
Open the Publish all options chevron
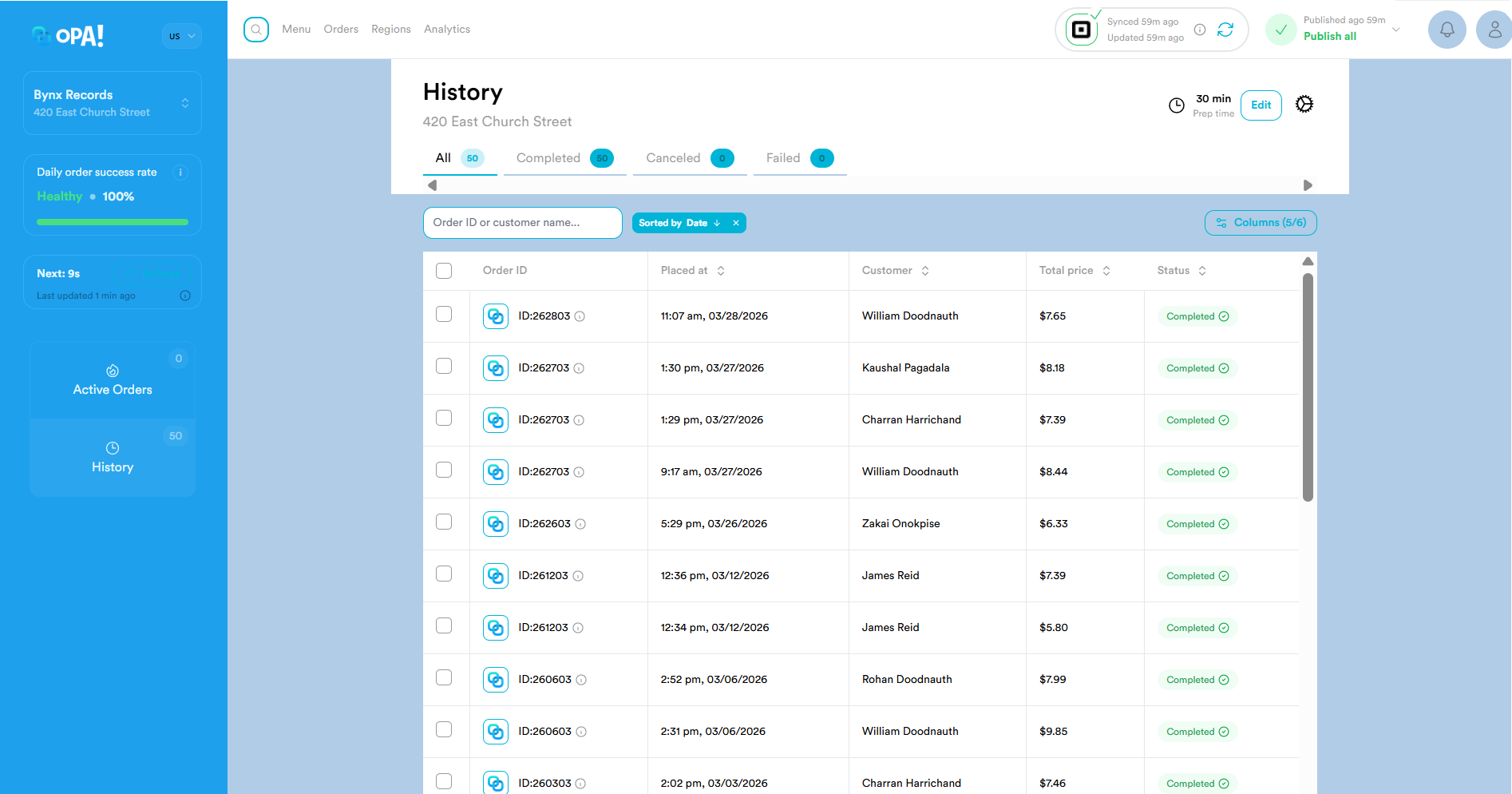[x=1395, y=30]
